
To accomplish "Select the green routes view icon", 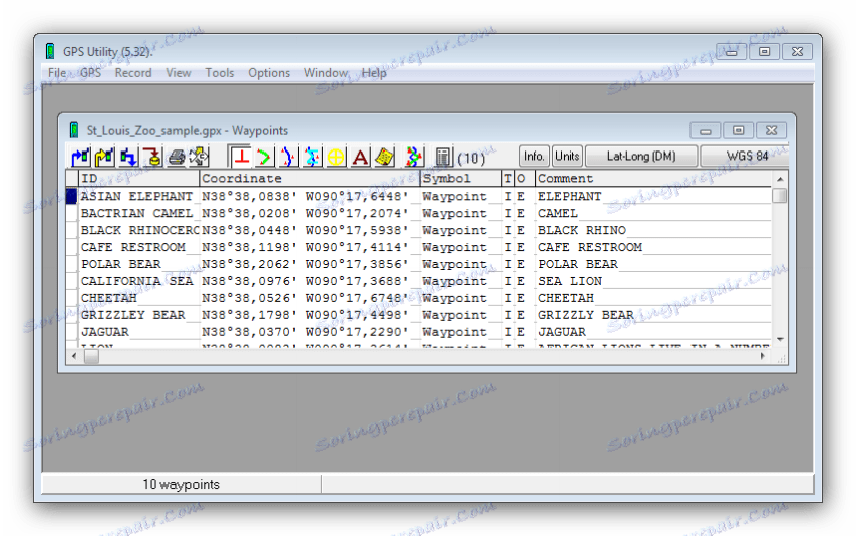I will 264,157.
